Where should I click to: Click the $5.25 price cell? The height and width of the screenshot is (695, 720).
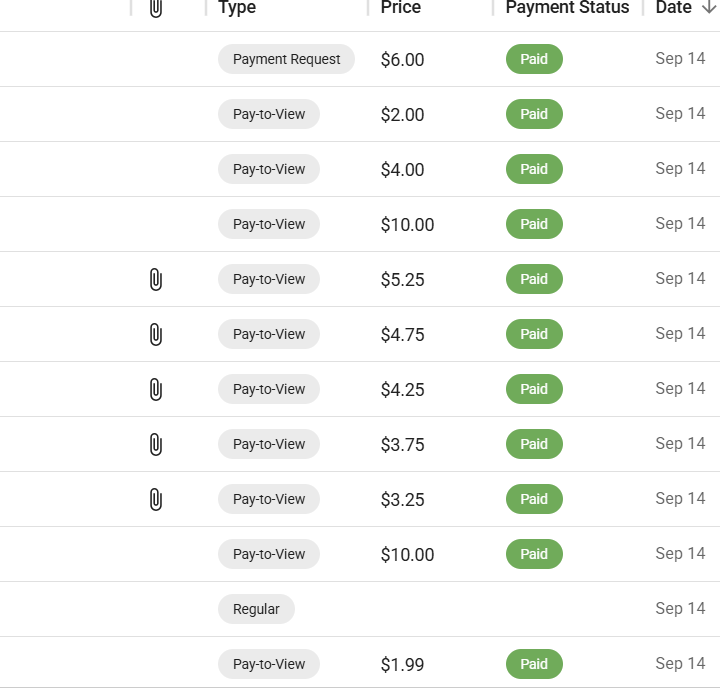[x=402, y=280]
